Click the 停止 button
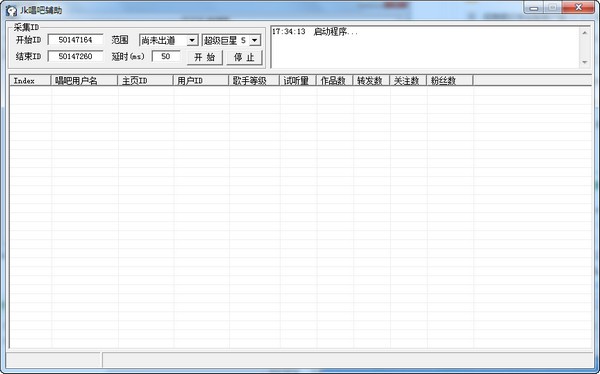This screenshot has width=600, height=374. (244, 57)
